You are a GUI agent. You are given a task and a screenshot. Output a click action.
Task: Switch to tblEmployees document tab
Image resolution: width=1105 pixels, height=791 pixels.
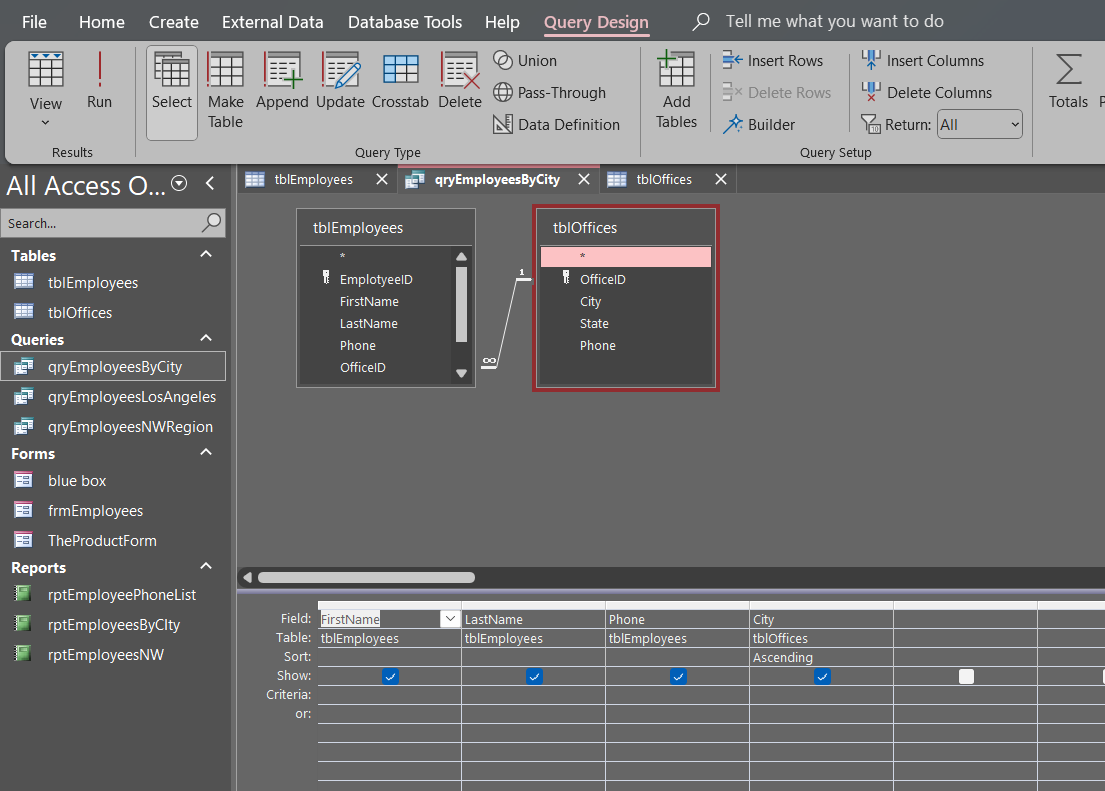pyautogui.click(x=314, y=180)
